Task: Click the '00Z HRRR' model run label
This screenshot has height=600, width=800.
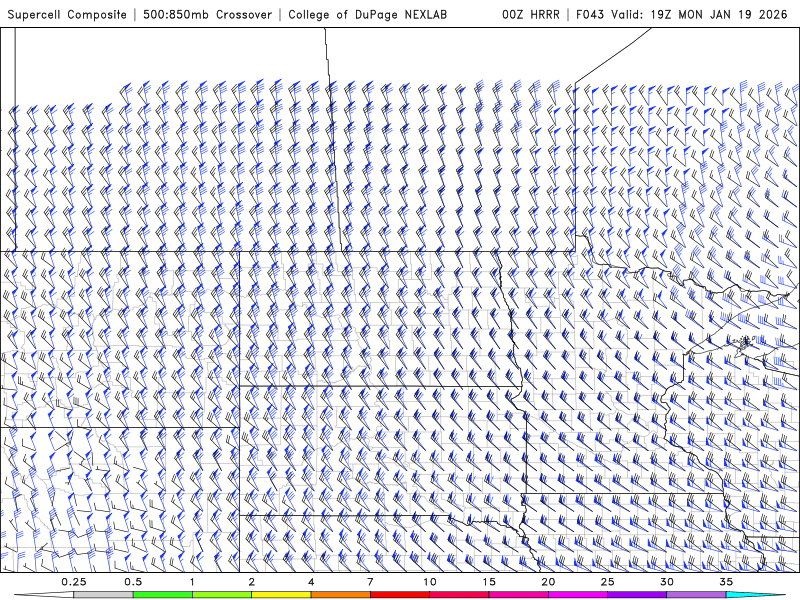Action: coord(531,14)
